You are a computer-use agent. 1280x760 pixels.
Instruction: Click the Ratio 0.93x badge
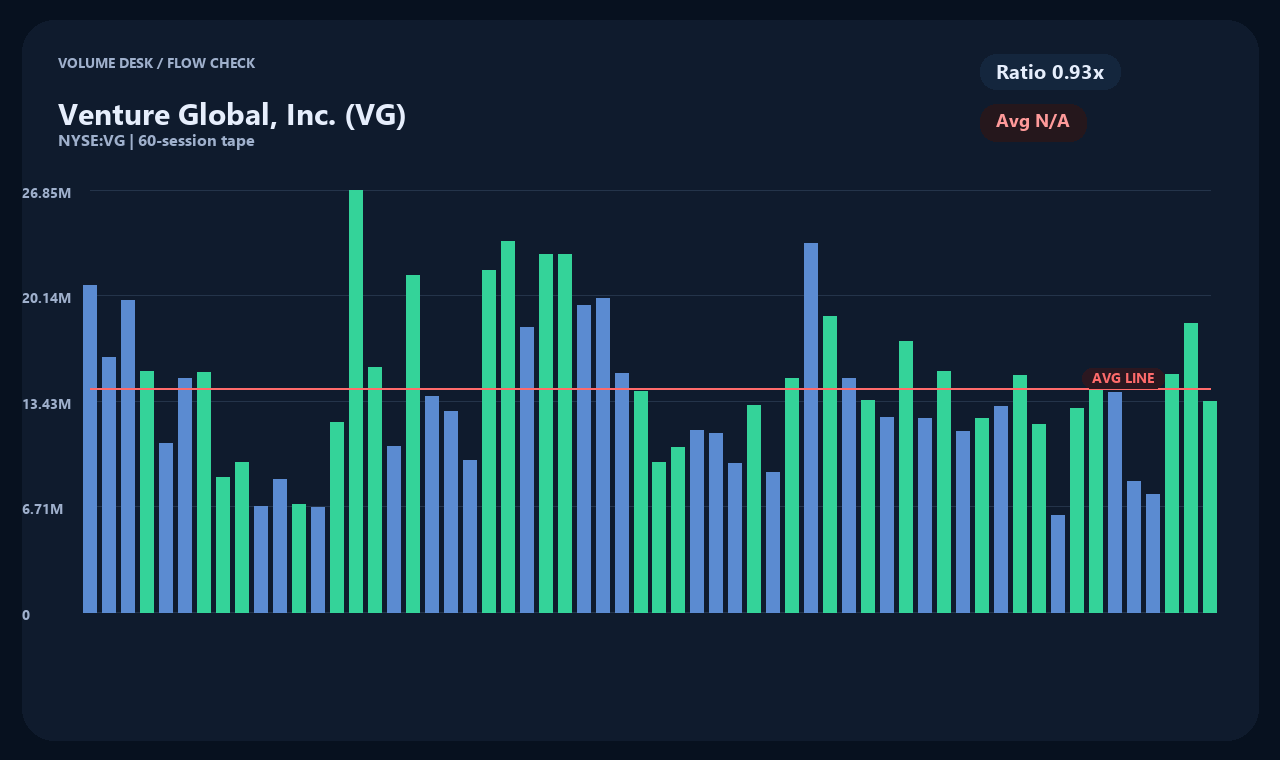[1050, 72]
